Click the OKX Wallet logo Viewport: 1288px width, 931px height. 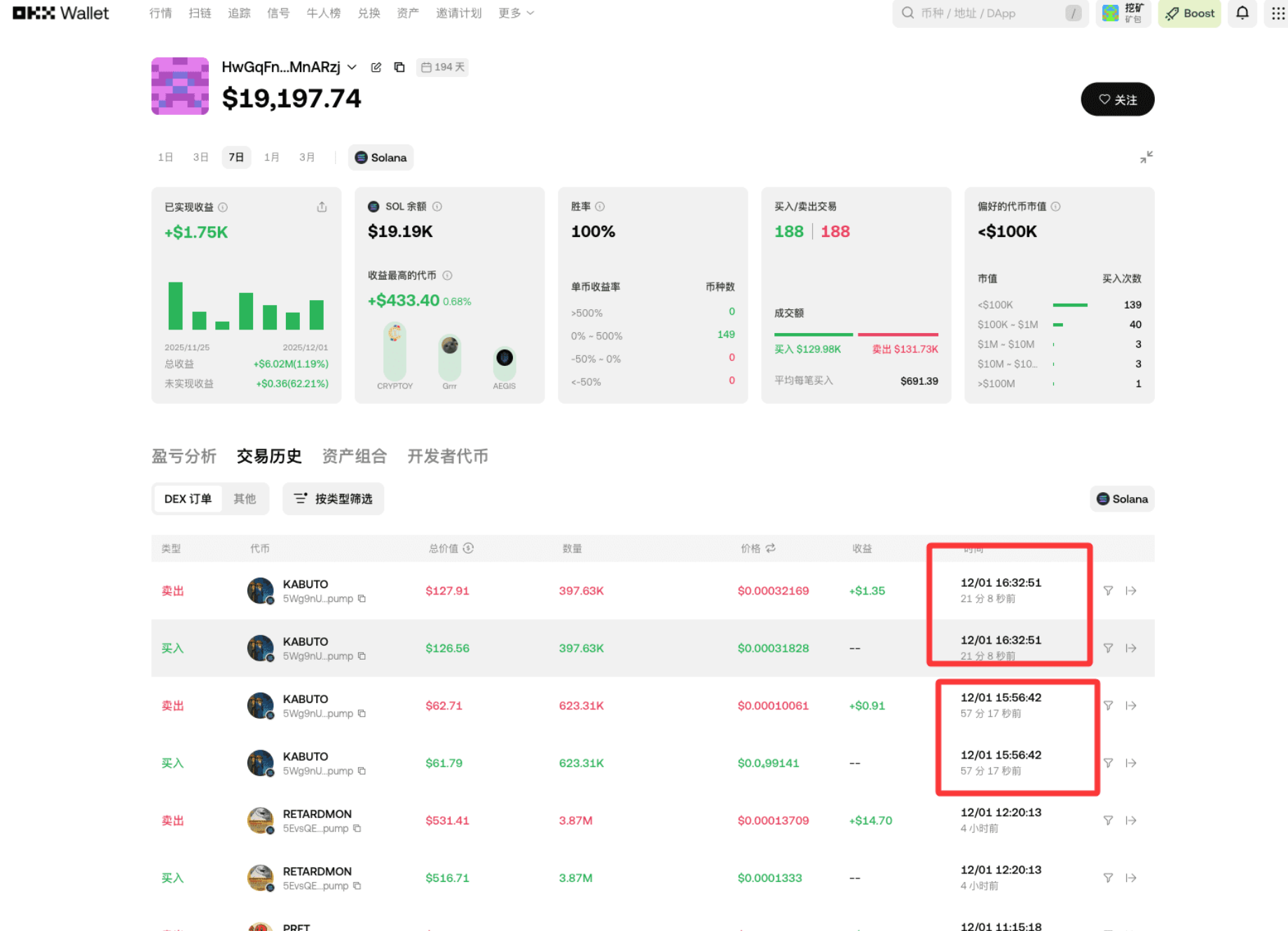point(61,13)
